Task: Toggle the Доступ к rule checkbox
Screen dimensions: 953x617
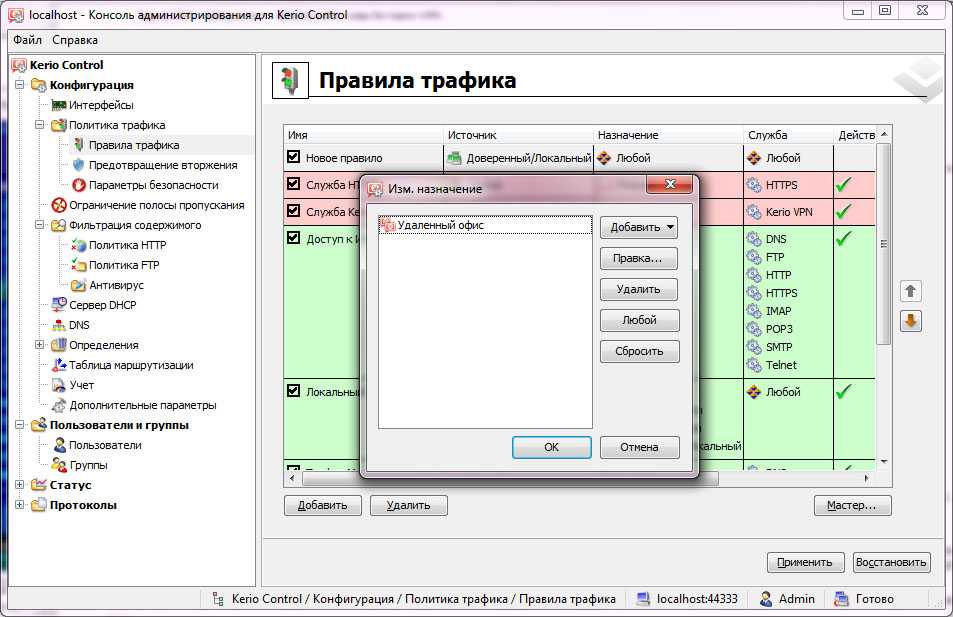Action: tap(294, 238)
